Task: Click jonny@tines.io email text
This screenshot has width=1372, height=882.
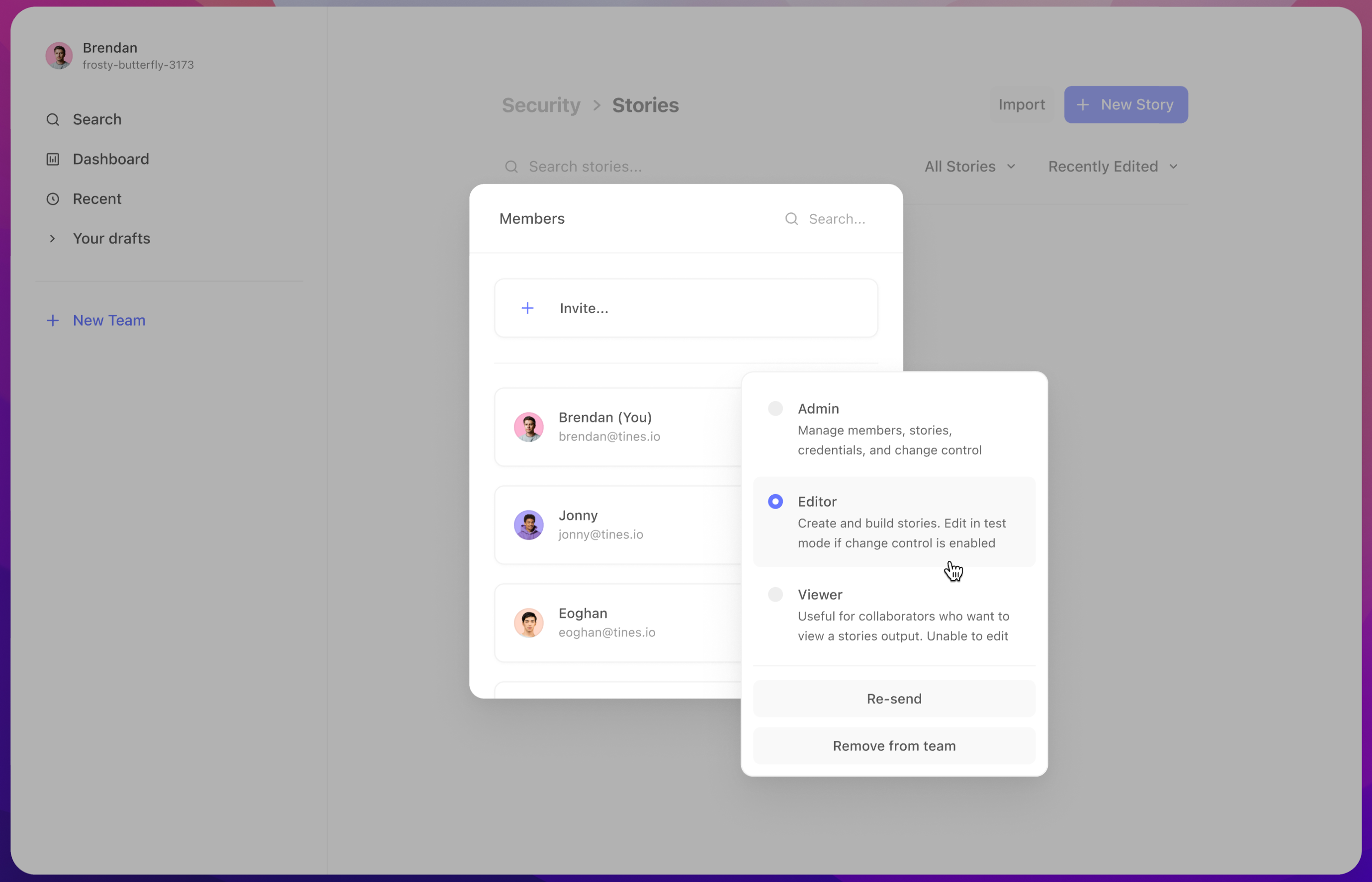Action: point(600,534)
